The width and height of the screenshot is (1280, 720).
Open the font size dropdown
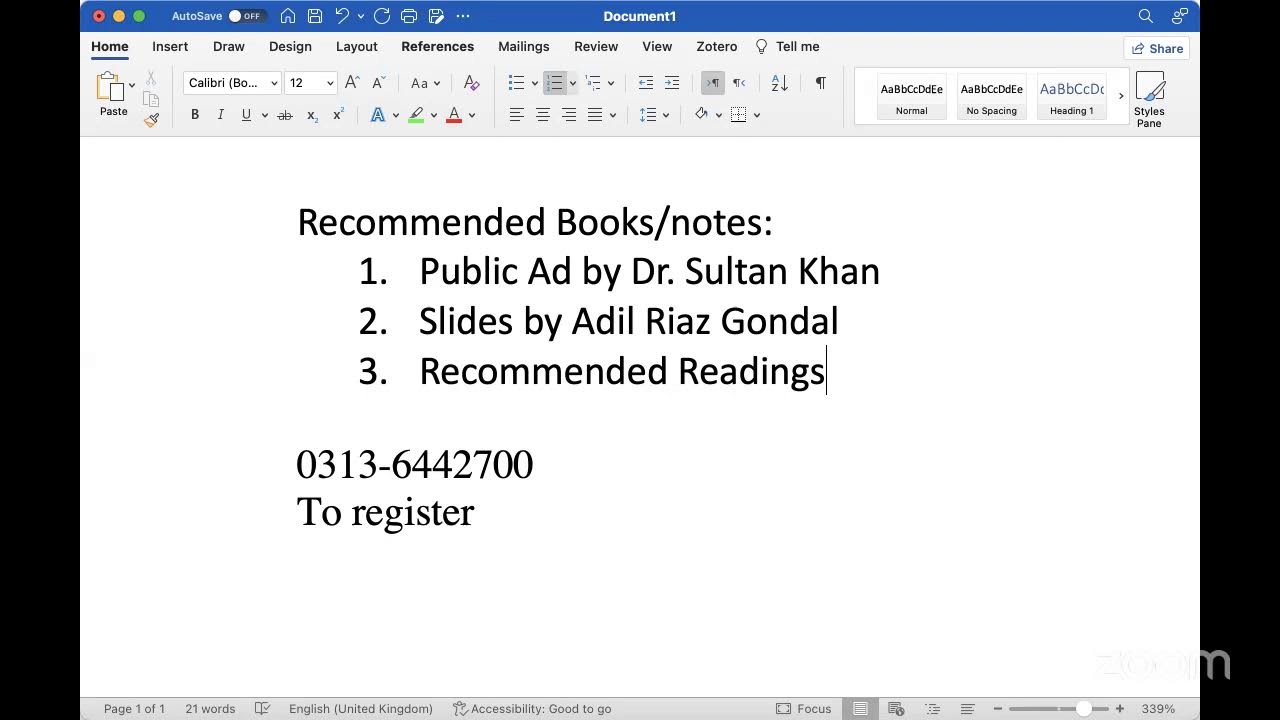[330, 83]
